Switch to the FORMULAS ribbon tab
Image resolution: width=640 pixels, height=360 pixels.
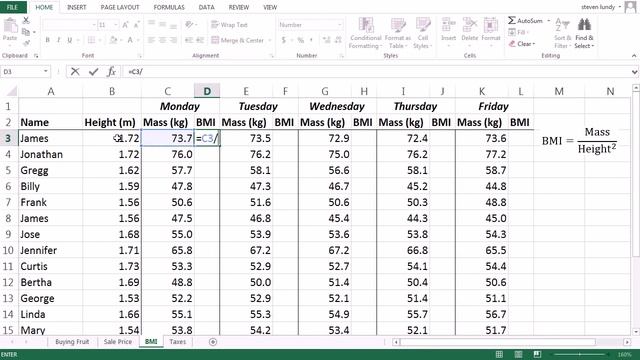click(x=169, y=7)
